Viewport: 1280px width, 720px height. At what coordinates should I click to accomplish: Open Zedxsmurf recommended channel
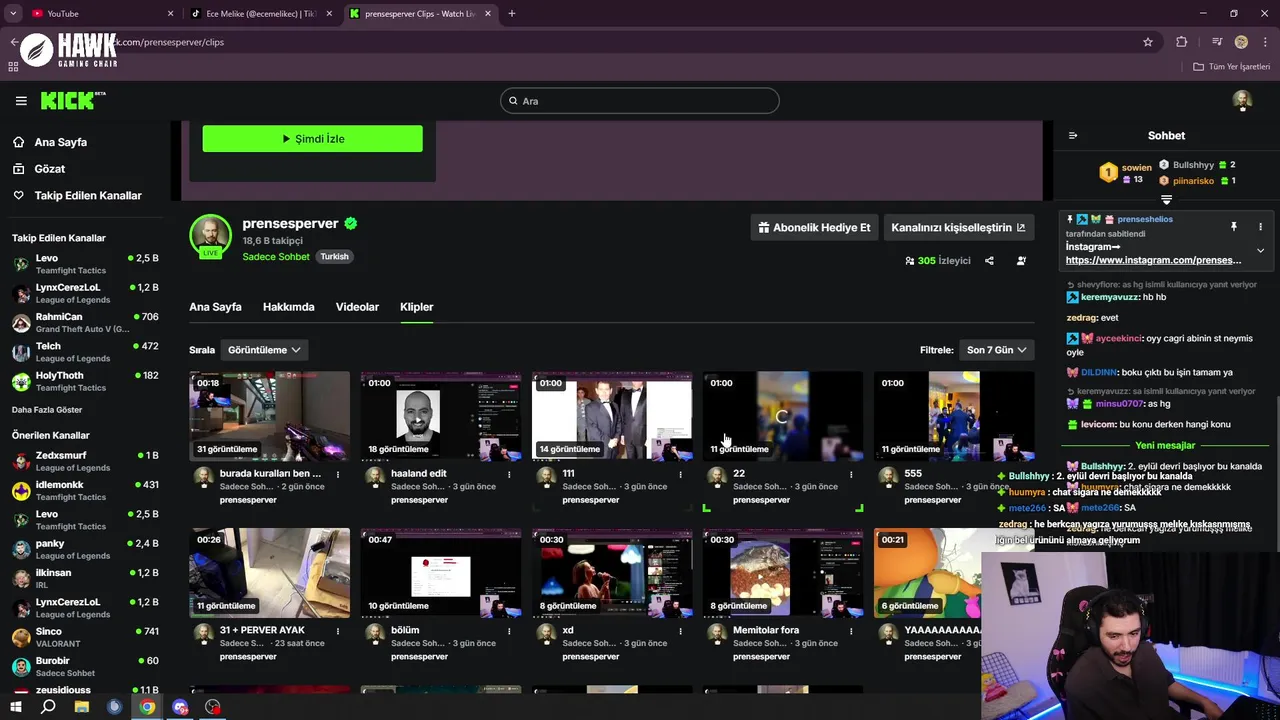coord(85,461)
